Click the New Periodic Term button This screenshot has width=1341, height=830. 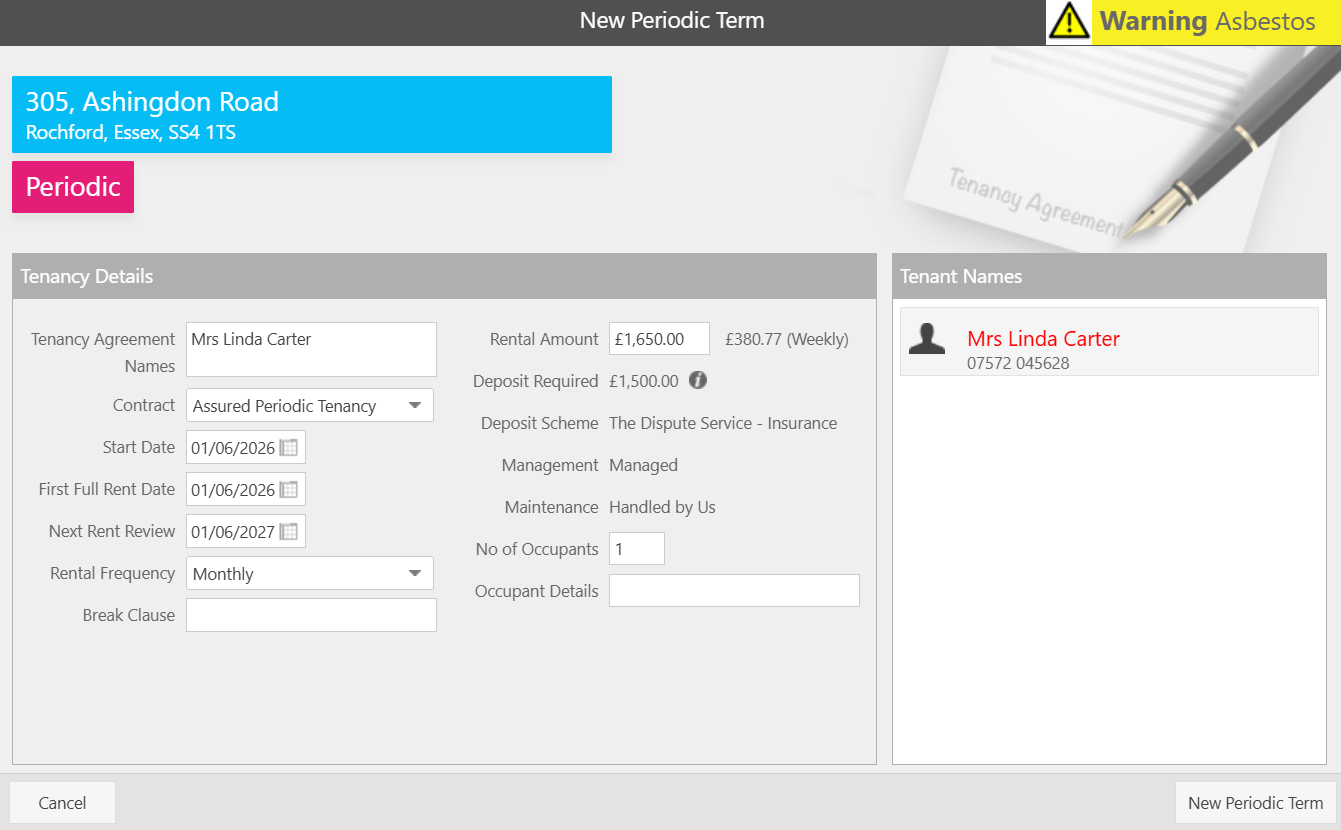pyautogui.click(x=1255, y=803)
